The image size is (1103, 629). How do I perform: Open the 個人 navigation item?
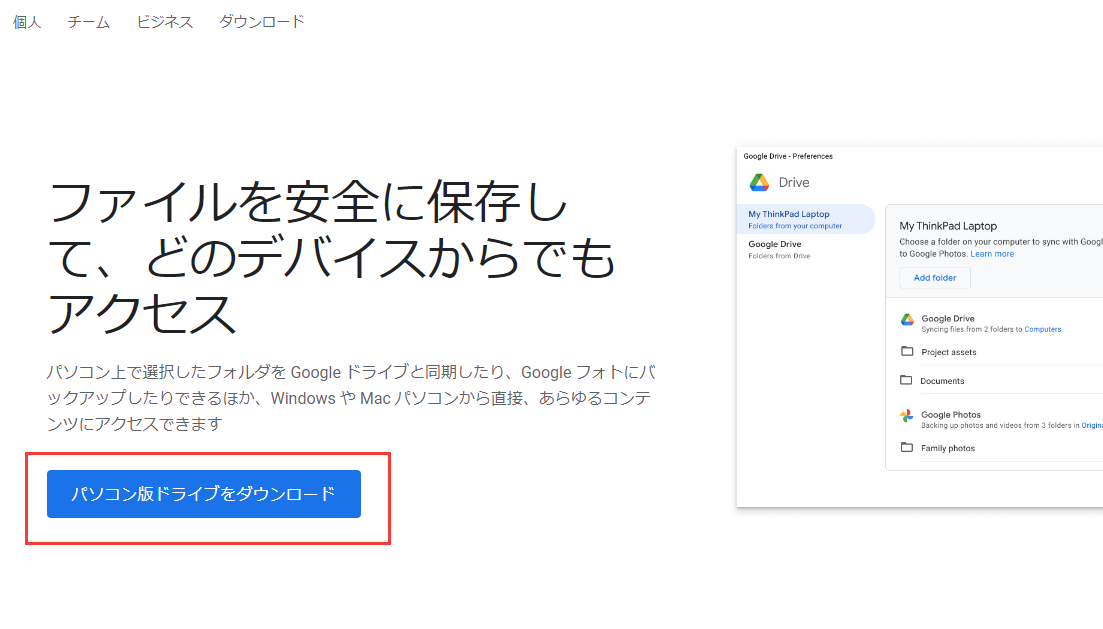point(27,21)
